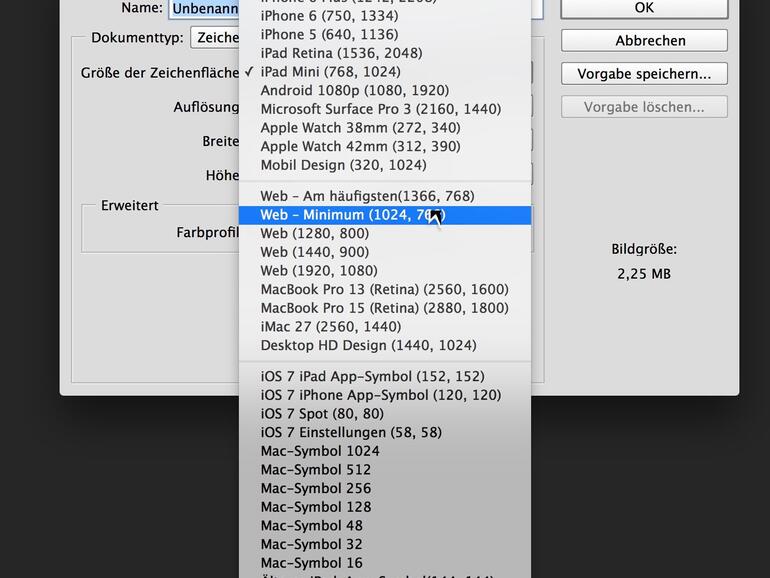
Task: Click the Abbrechen button
Action: point(644,40)
